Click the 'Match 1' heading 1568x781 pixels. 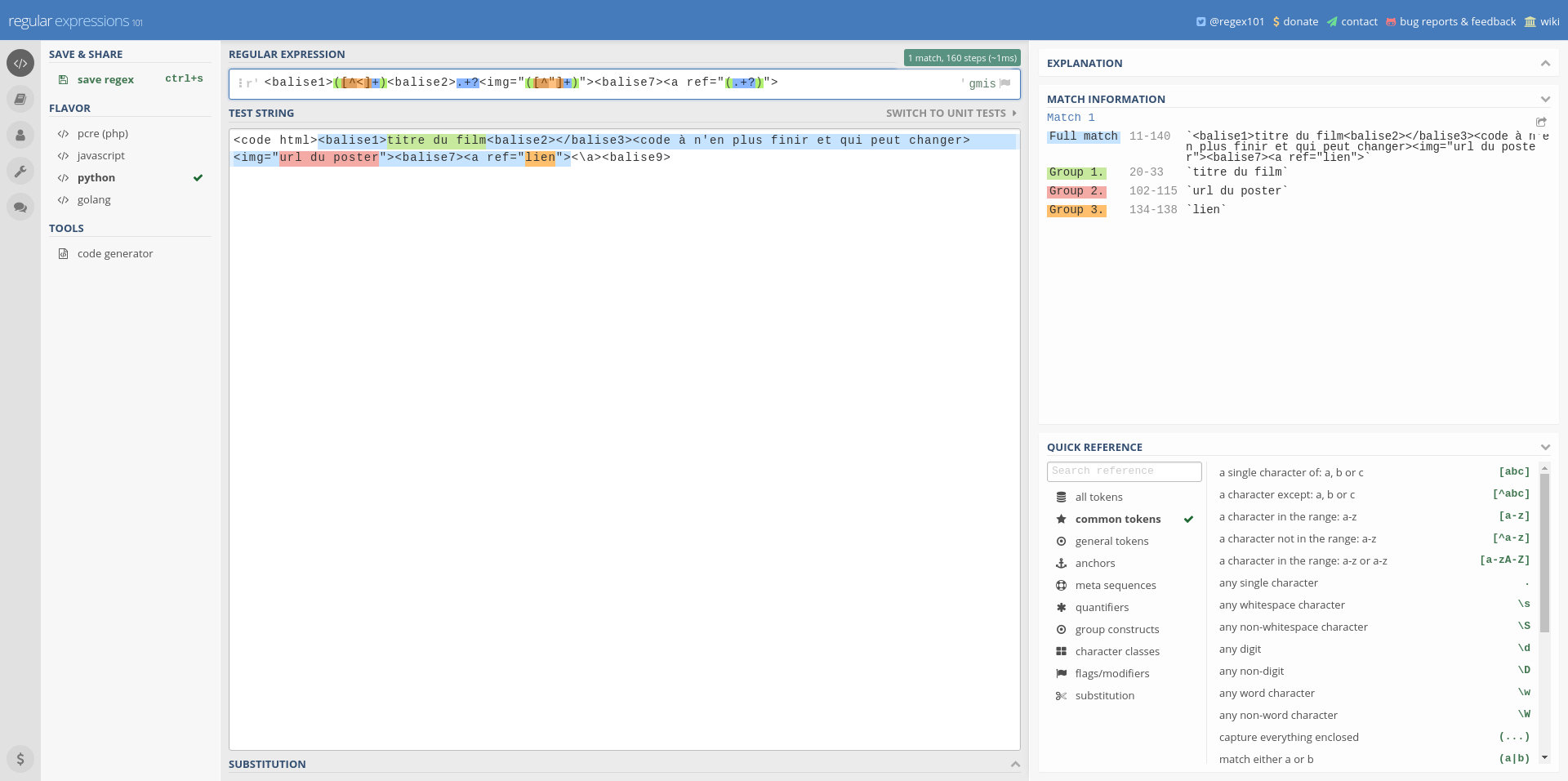[1071, 118]
